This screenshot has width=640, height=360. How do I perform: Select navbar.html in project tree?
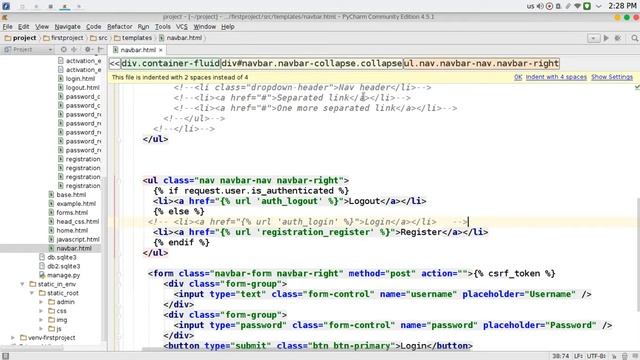tap(70, 249)
